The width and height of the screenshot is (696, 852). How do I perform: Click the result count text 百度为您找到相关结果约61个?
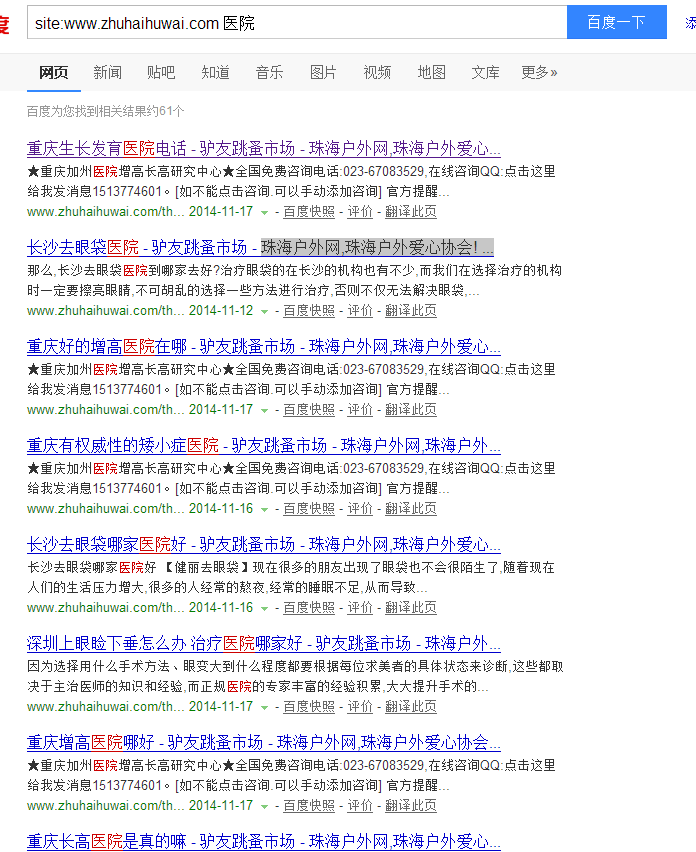pos(105,111)
